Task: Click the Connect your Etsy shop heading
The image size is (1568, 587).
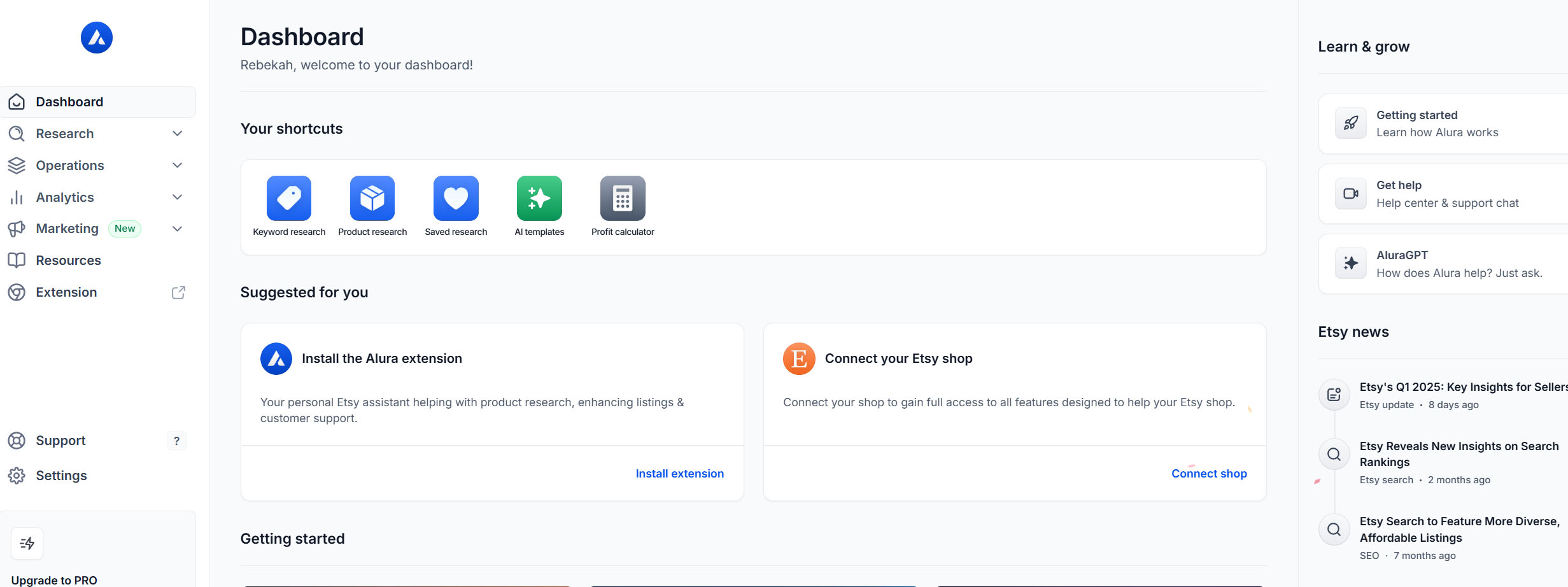Action: coord(898,358)
